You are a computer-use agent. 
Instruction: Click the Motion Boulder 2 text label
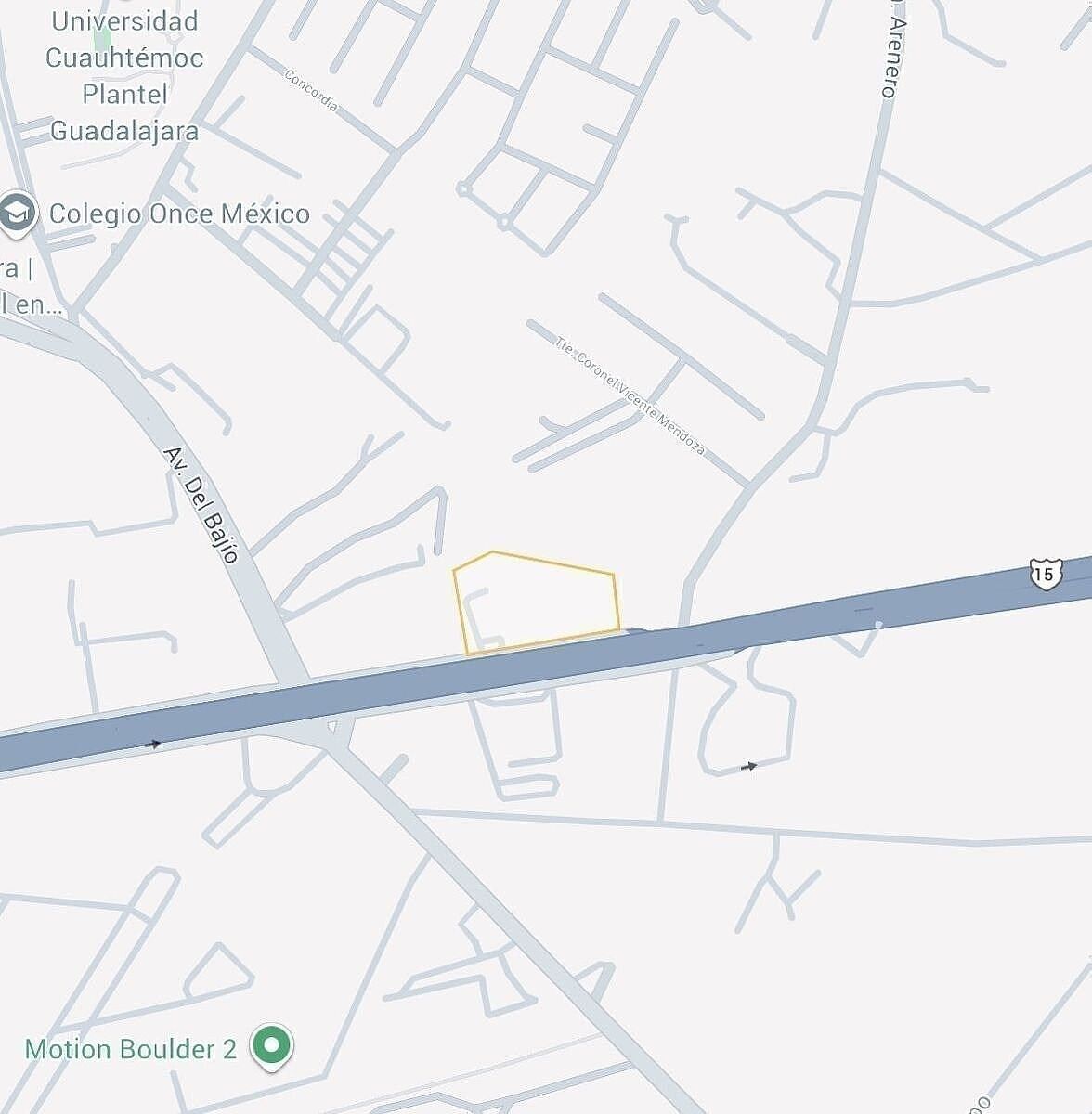tap(131, 1049)
